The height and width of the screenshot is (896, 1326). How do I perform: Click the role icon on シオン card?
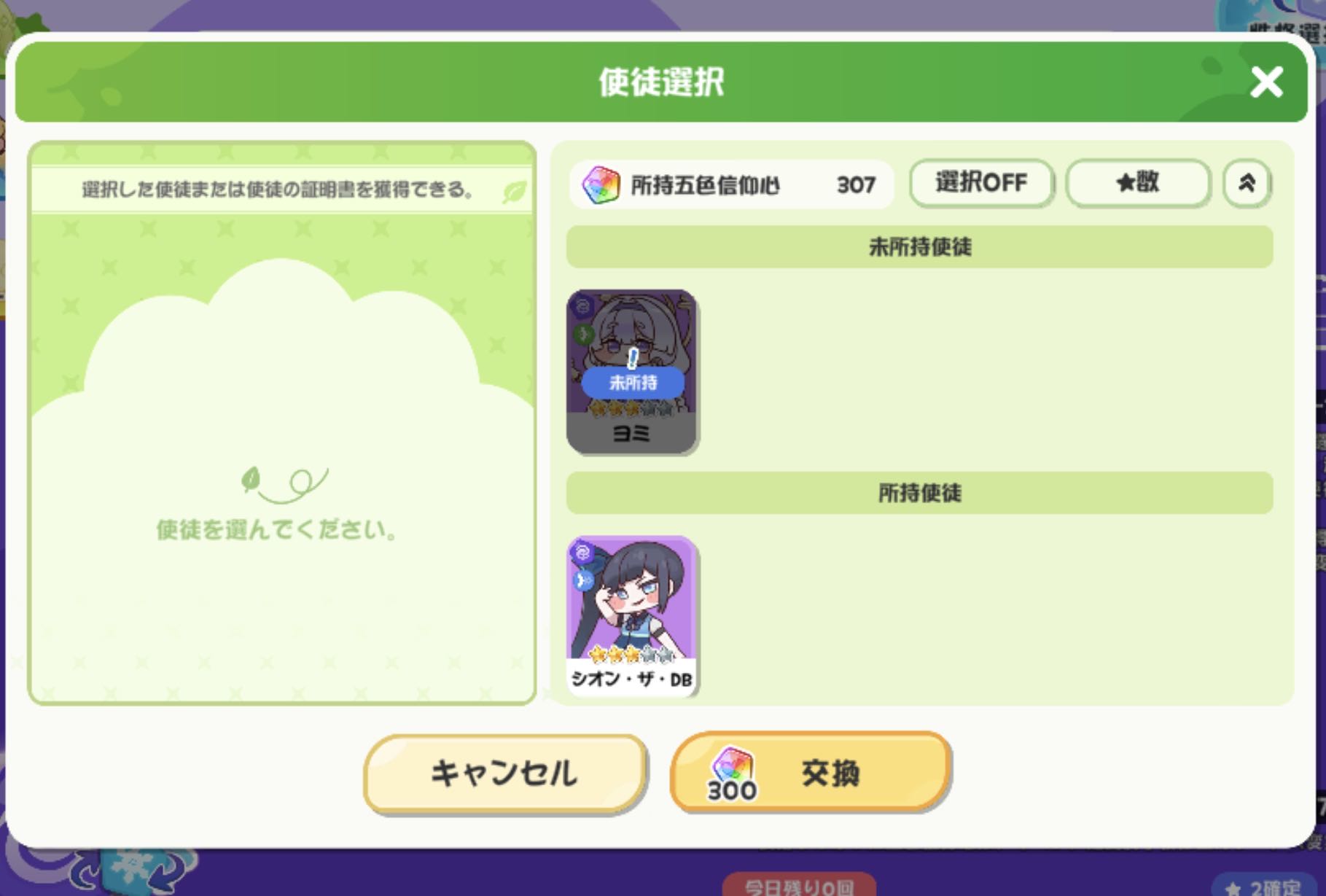582,580
